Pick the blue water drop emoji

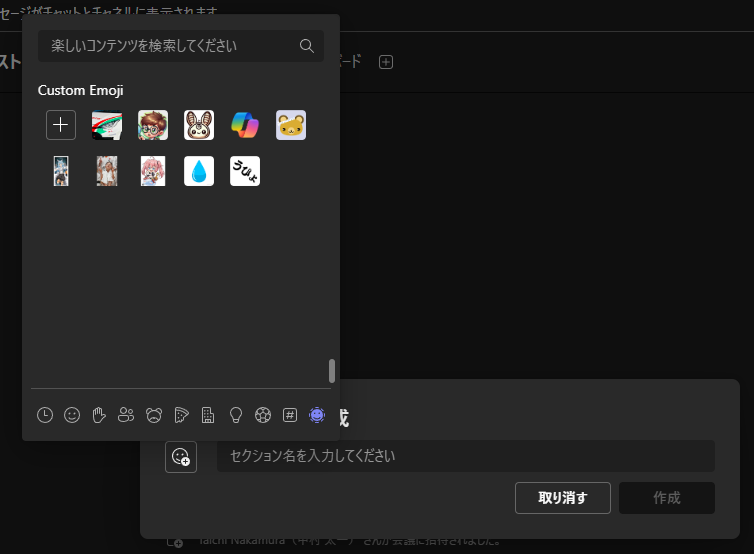click(x=199, y=171)
